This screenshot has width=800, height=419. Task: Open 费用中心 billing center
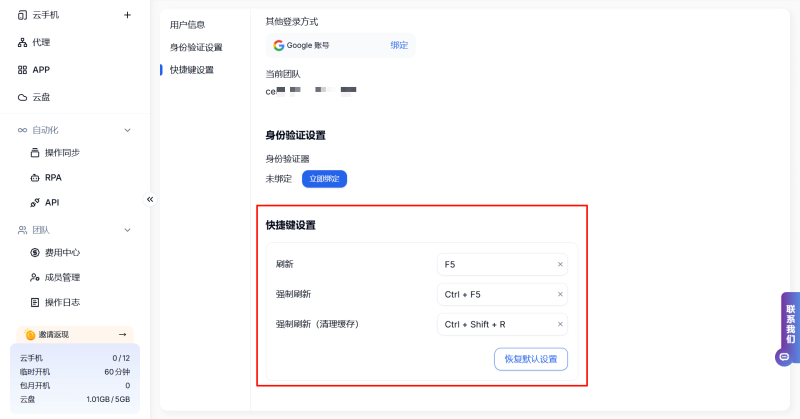click(62, 252)
